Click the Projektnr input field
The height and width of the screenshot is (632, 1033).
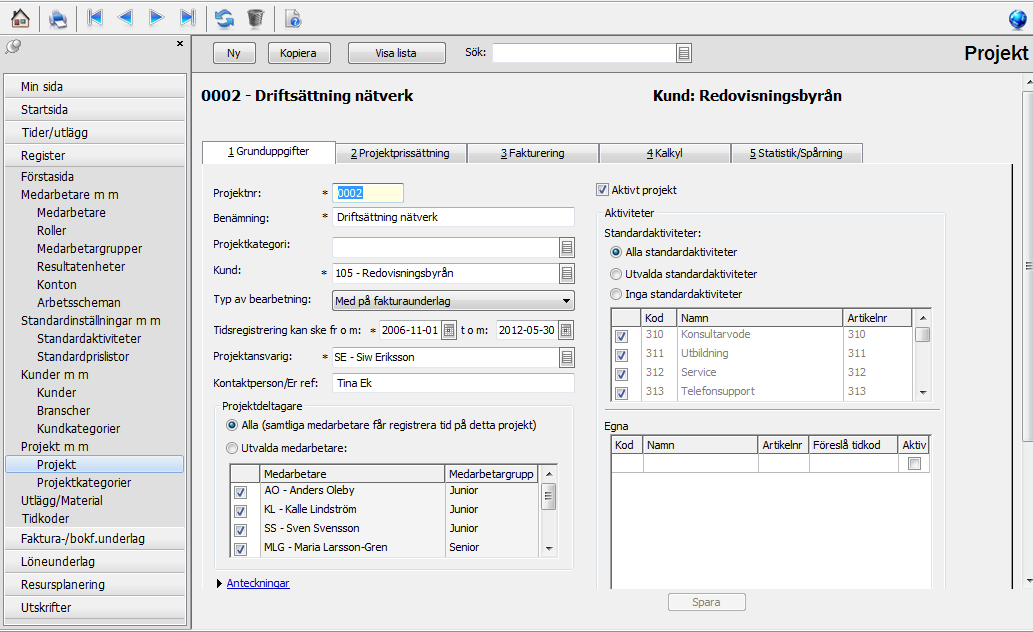[368, 193]
